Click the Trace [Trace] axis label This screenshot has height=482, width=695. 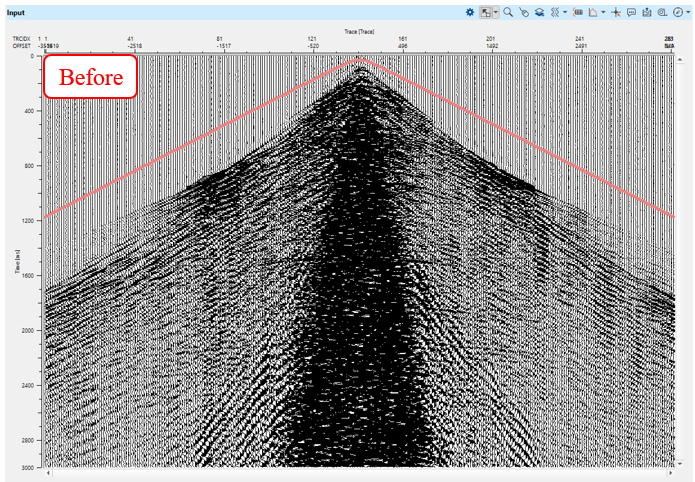coord(357,31)
